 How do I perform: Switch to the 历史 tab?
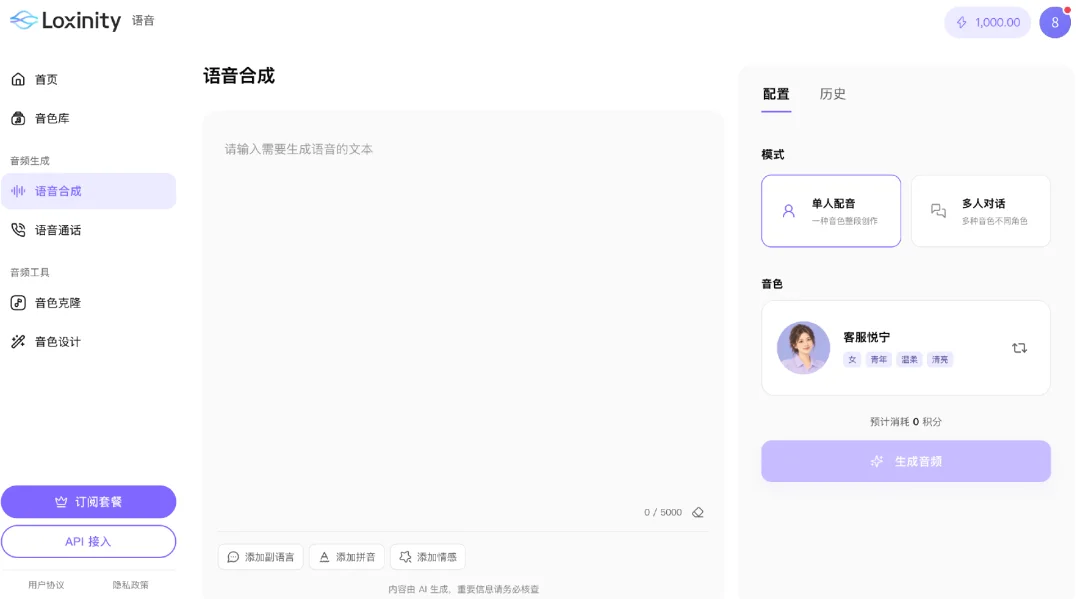tap(832, 94)
